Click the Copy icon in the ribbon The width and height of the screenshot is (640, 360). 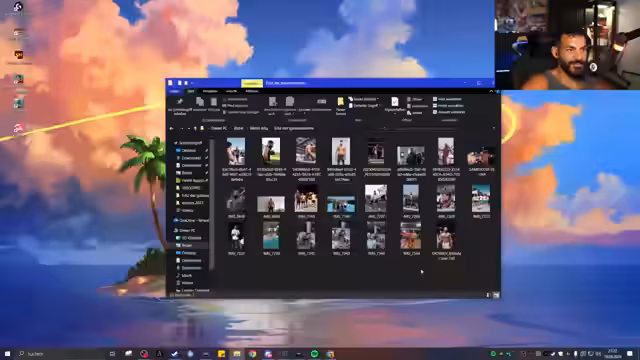pos(200,102)
